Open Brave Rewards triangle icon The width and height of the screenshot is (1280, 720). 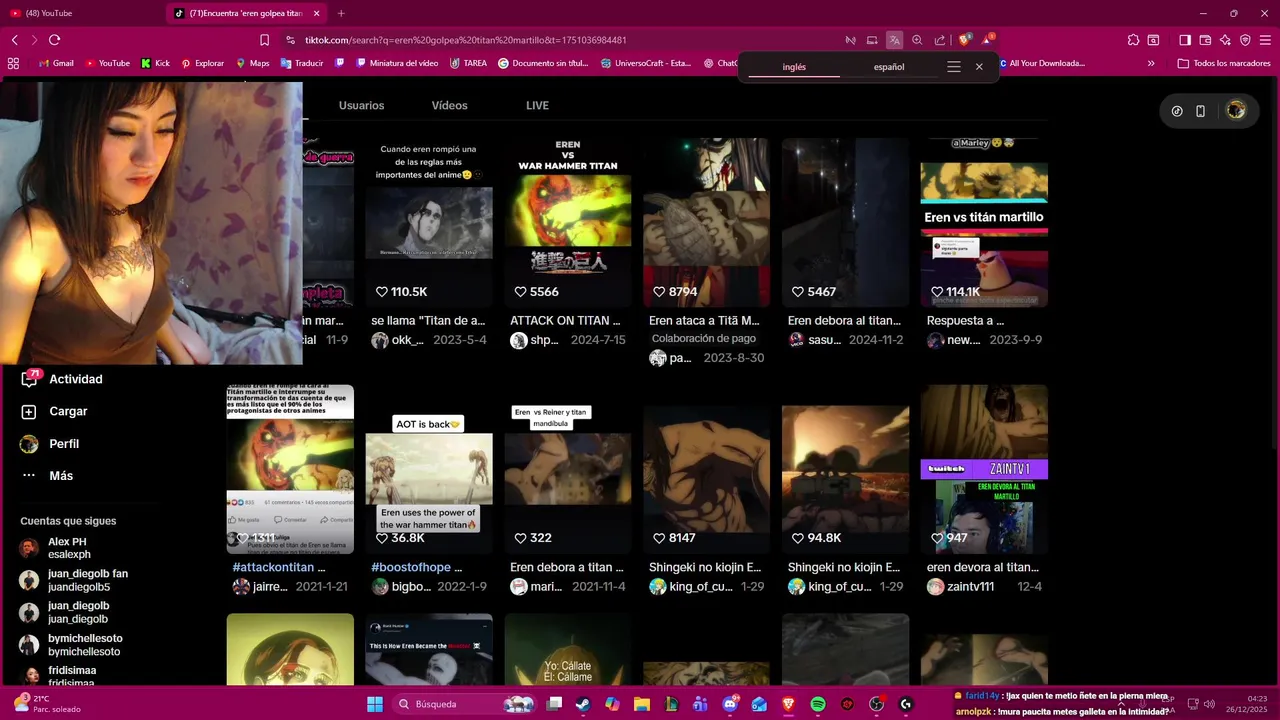click(x=988, y=40)
